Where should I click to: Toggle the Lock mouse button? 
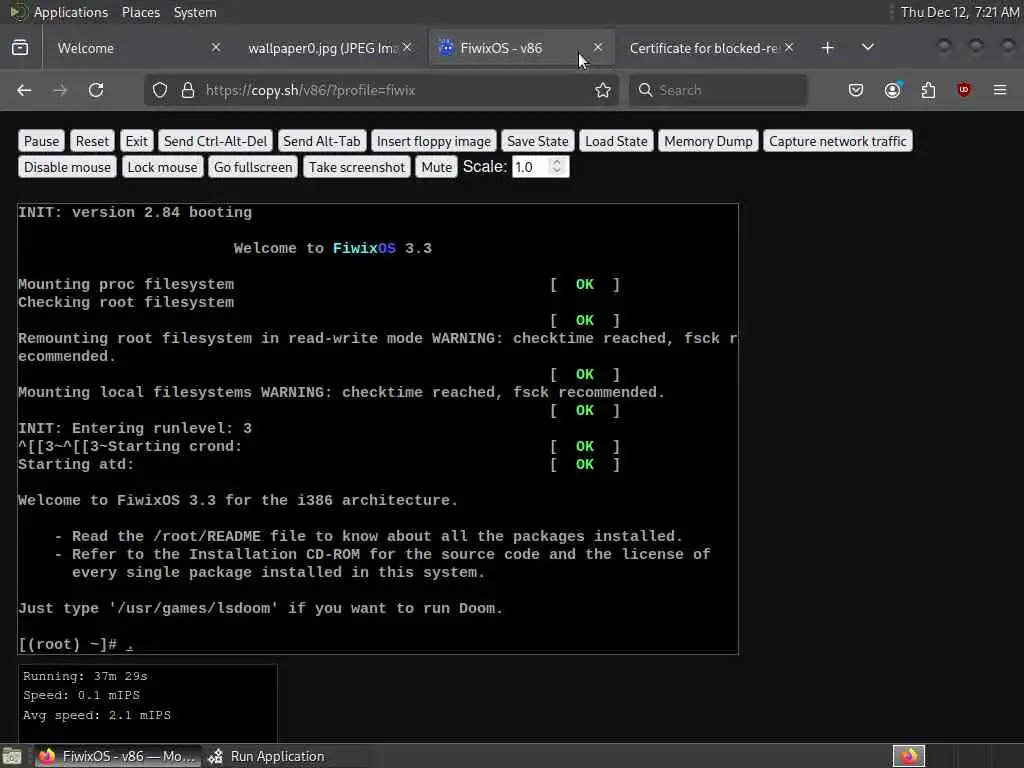coord(162,167)
